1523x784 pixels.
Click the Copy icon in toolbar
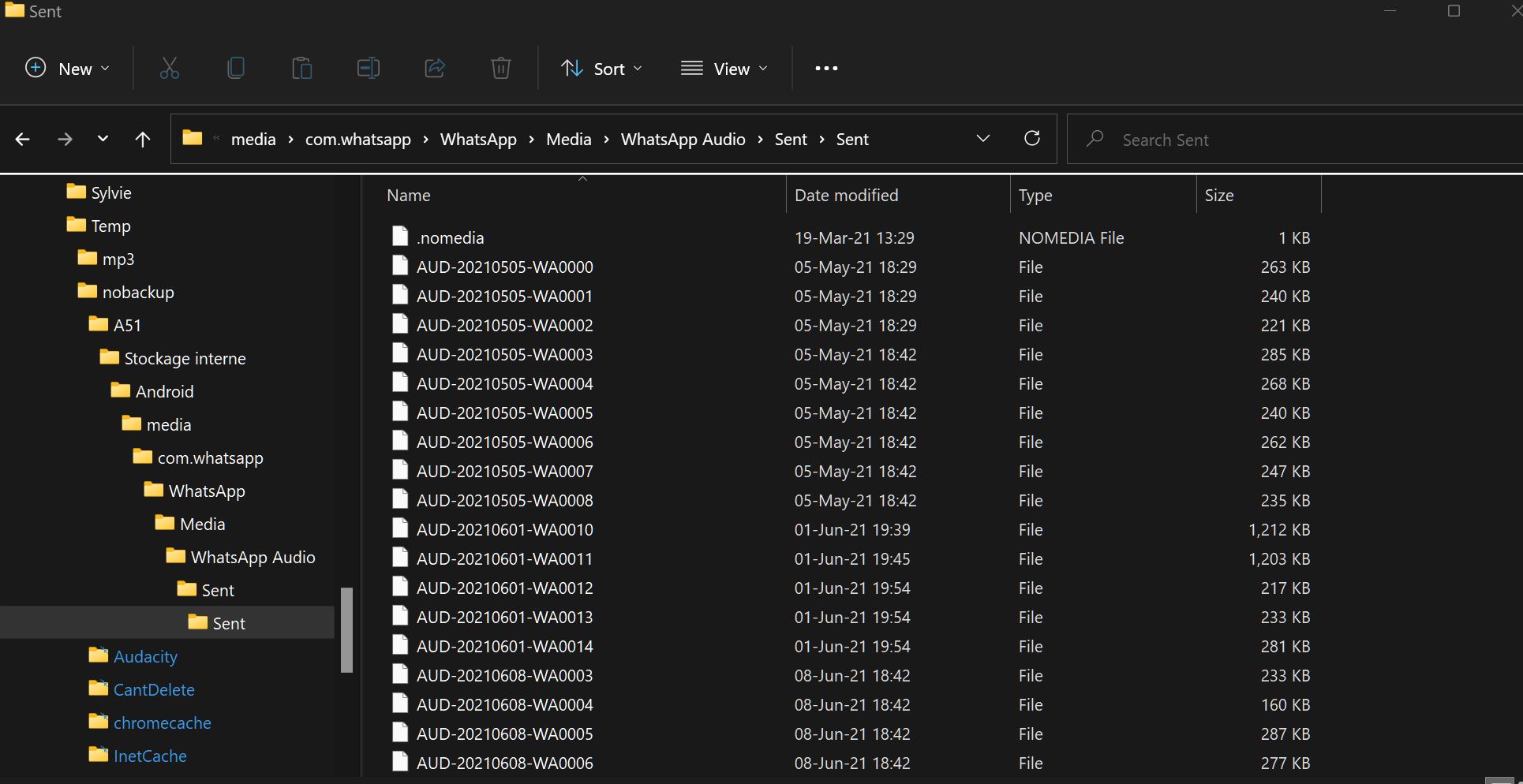pyautogui.click(x=235, y=69)
